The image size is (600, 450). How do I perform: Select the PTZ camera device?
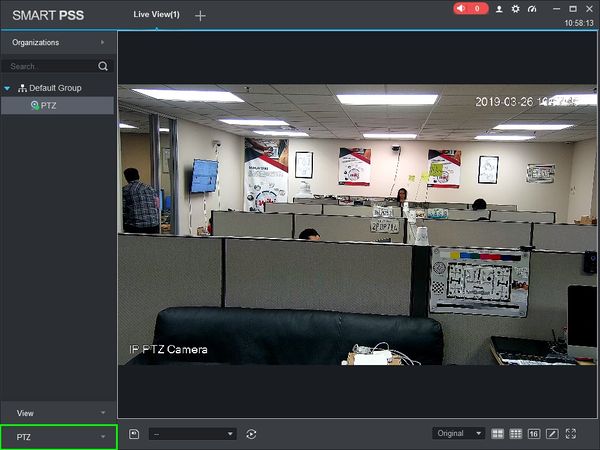pos(57,106)
